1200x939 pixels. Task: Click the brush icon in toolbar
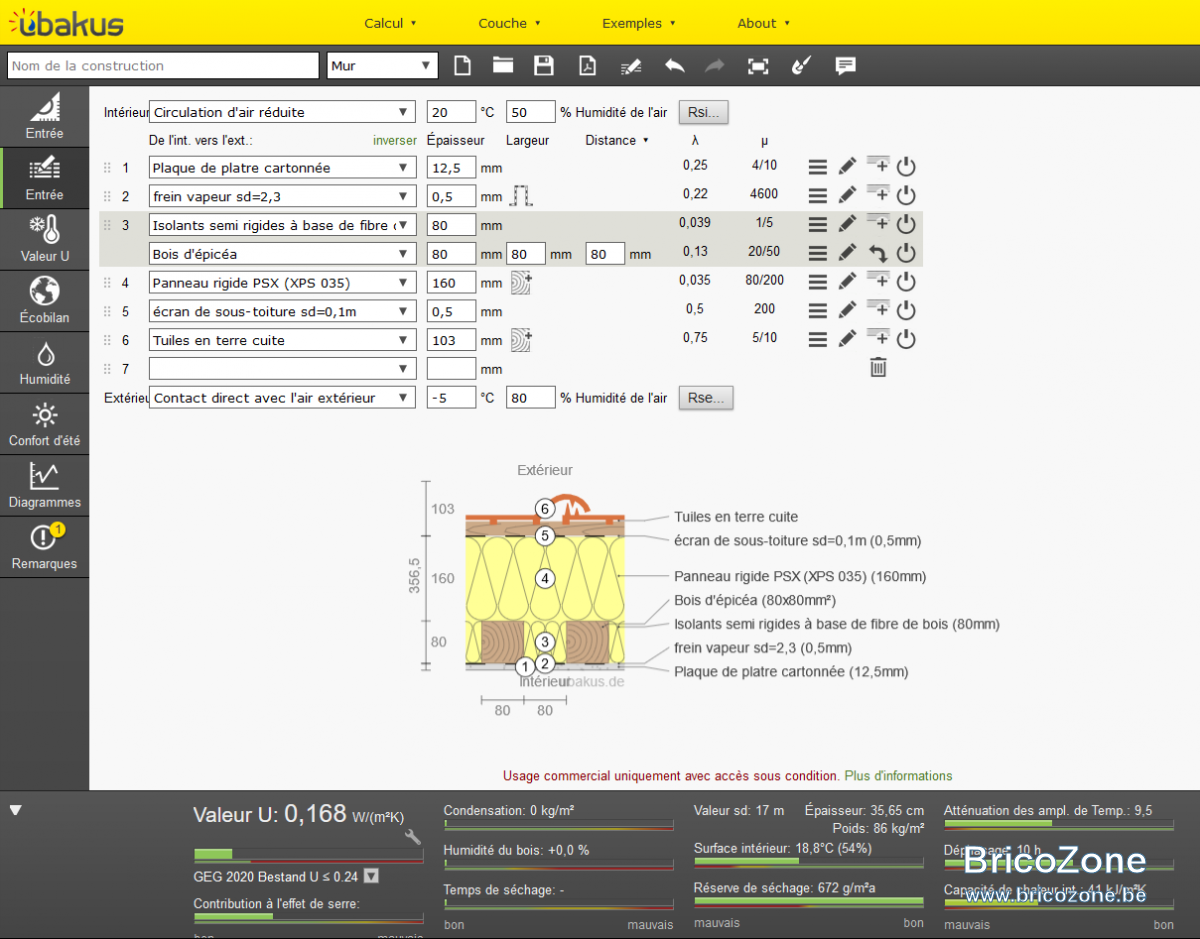click(x=801, y=66)
